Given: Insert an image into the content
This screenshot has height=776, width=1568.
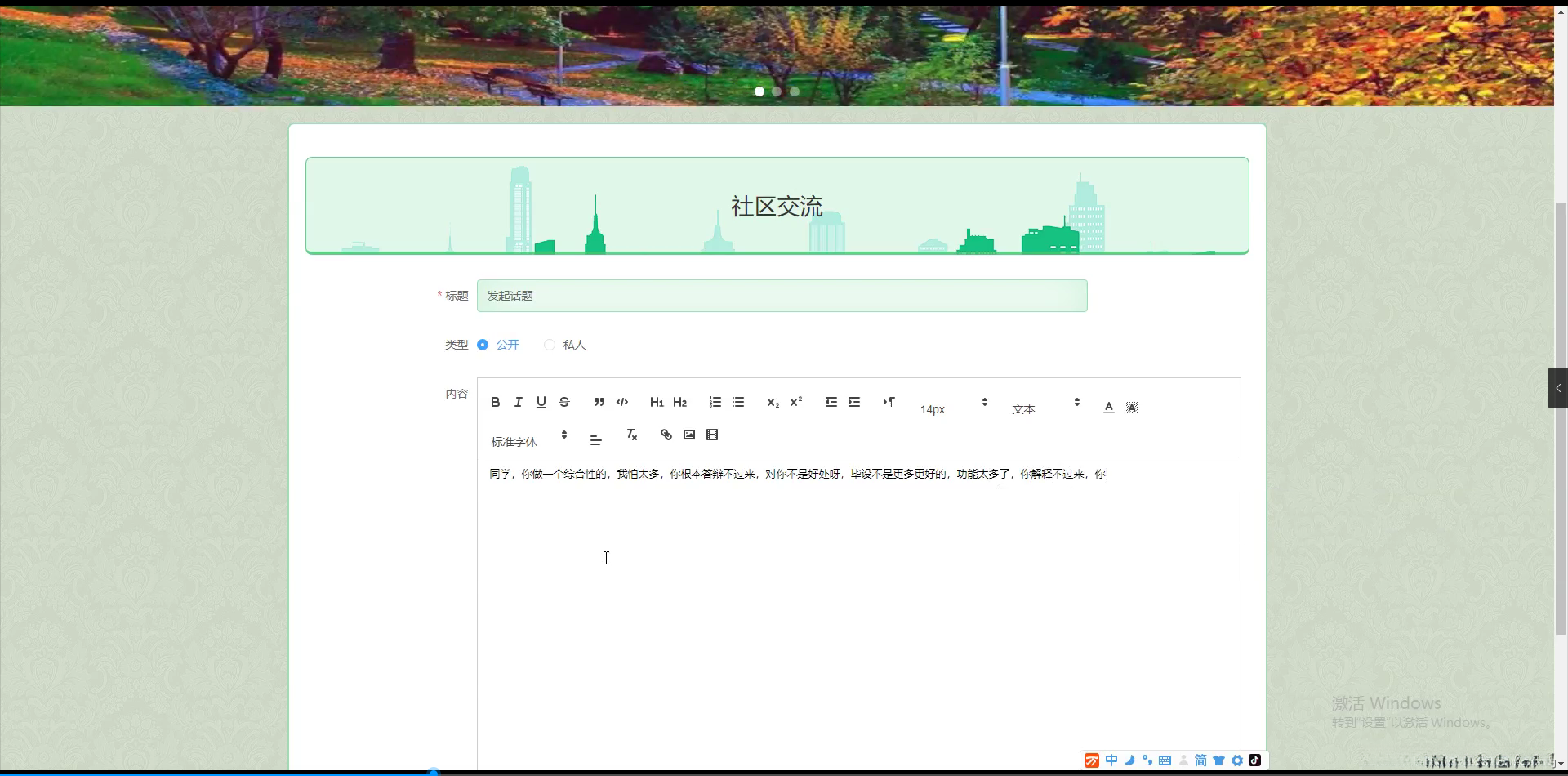Looking at the screenshot, I should (689, 435).
